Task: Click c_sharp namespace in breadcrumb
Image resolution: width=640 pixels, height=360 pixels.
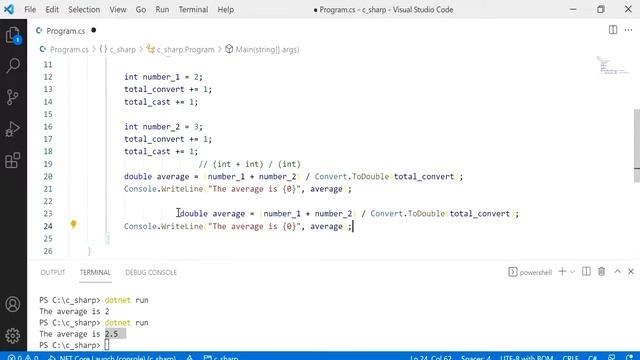Action: [x=118, y=49]
